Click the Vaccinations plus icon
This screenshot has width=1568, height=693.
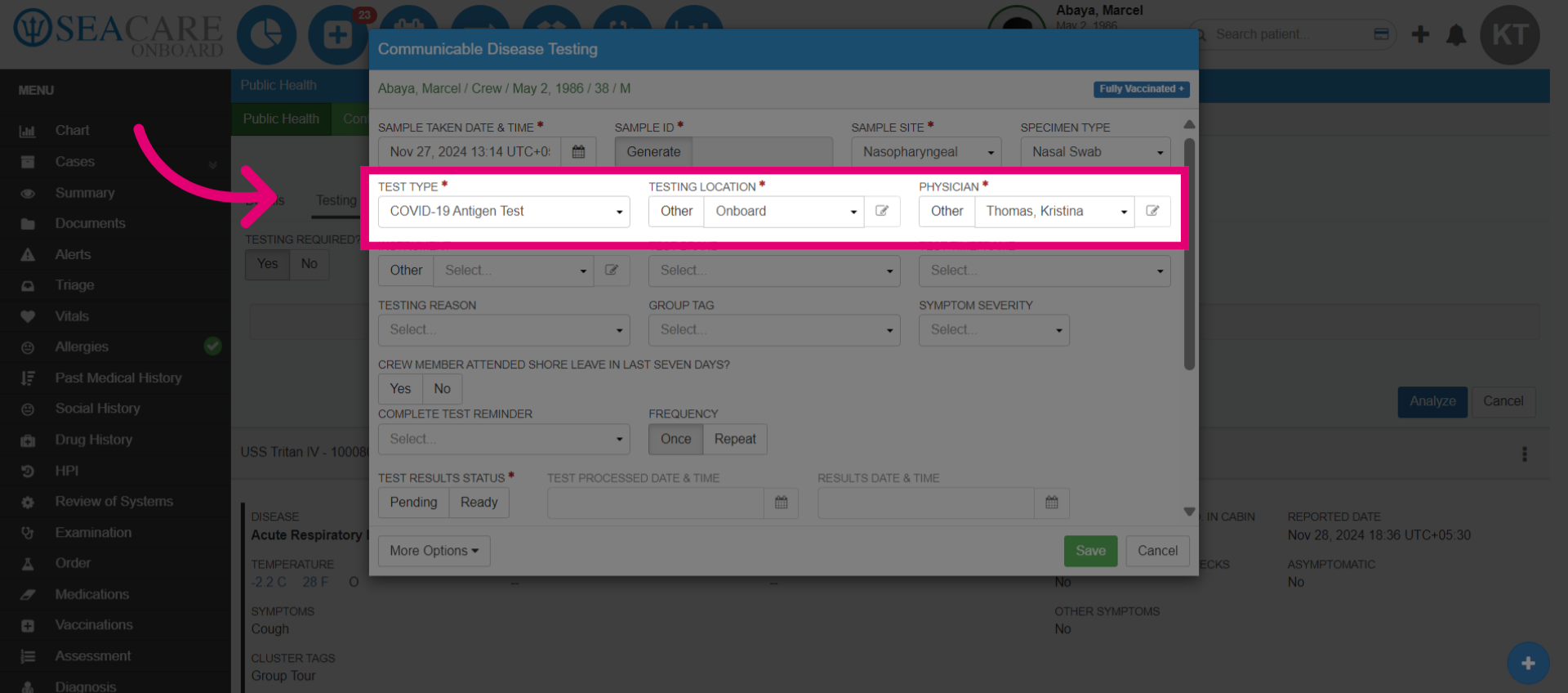28,626
